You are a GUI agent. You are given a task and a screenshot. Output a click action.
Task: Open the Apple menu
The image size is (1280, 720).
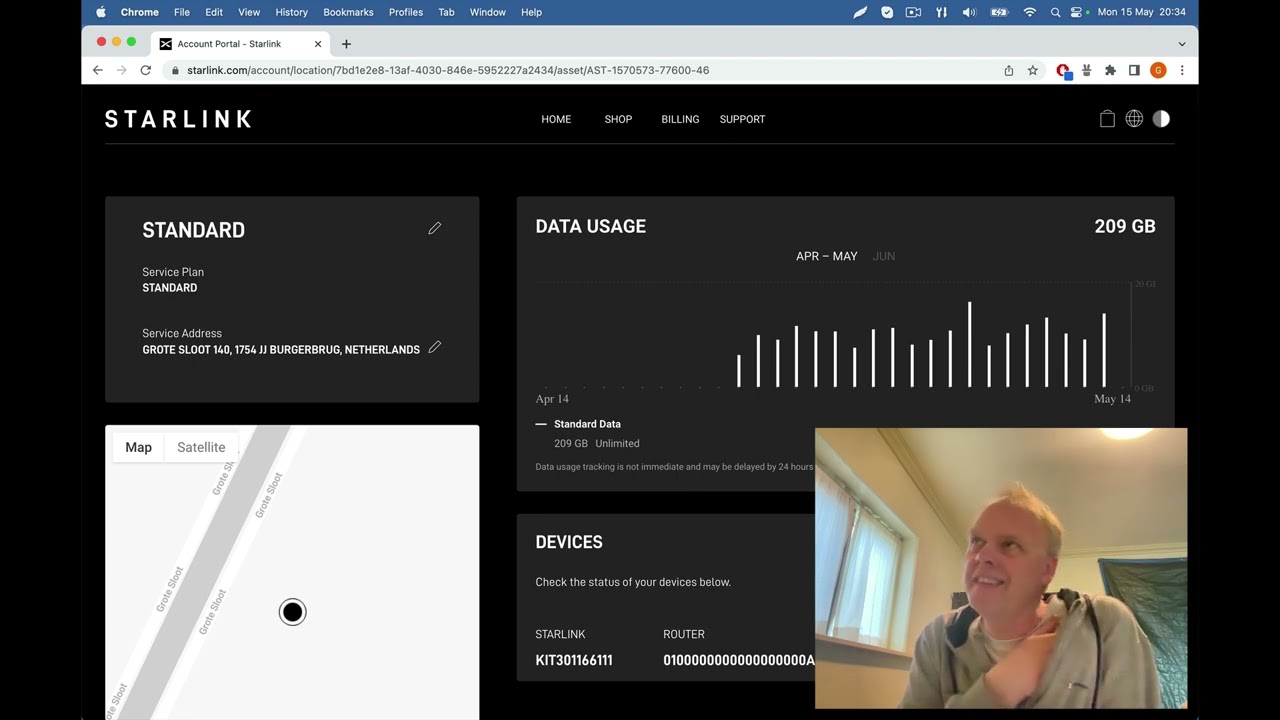coord(101,12)
